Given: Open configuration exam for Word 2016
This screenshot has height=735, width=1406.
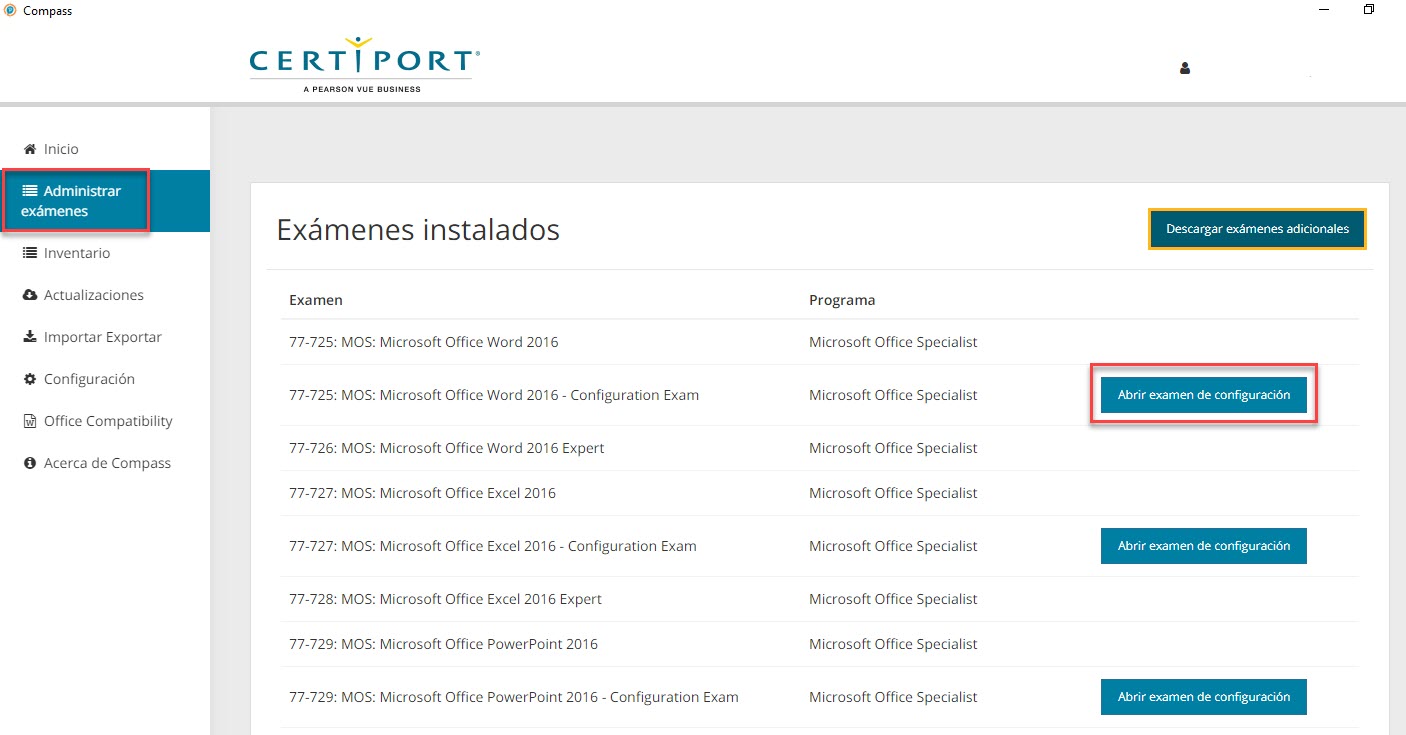Looking at the screenshot, I should pyautogui.click(x=1203, y=394).
